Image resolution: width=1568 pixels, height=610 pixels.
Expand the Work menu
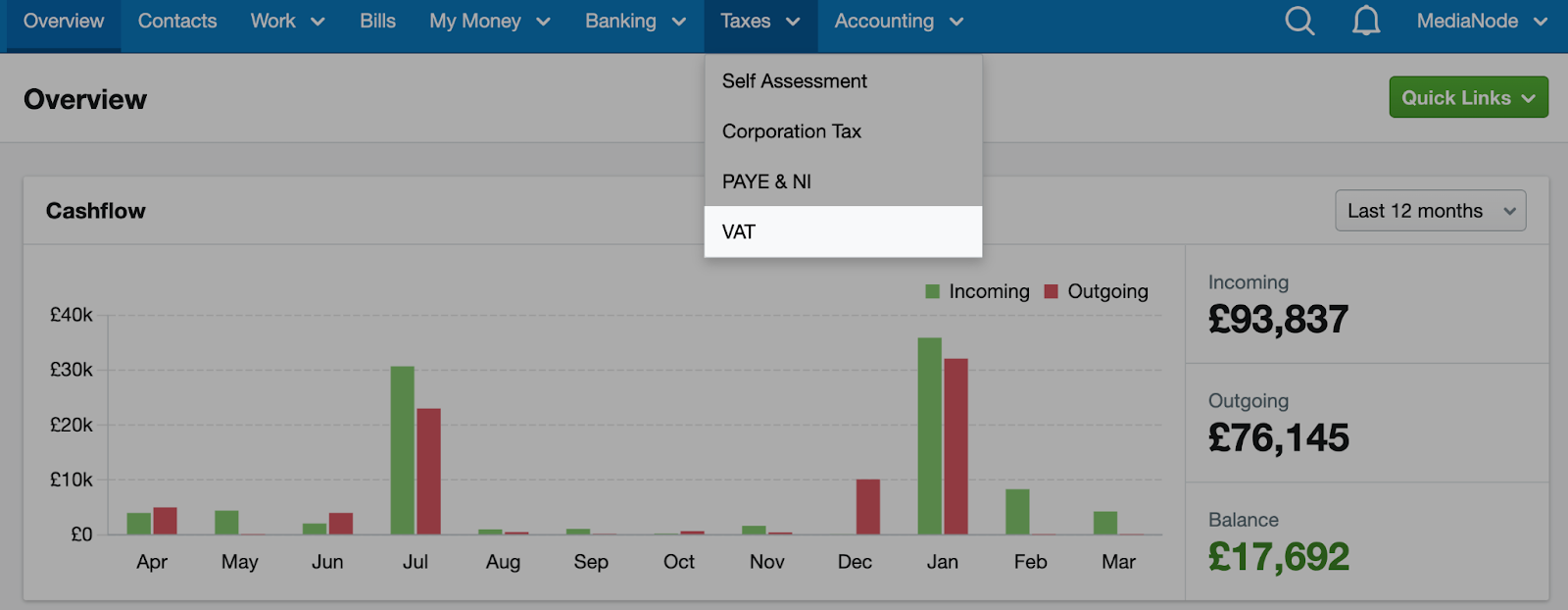pyautogui.click(x=286, y=21)
